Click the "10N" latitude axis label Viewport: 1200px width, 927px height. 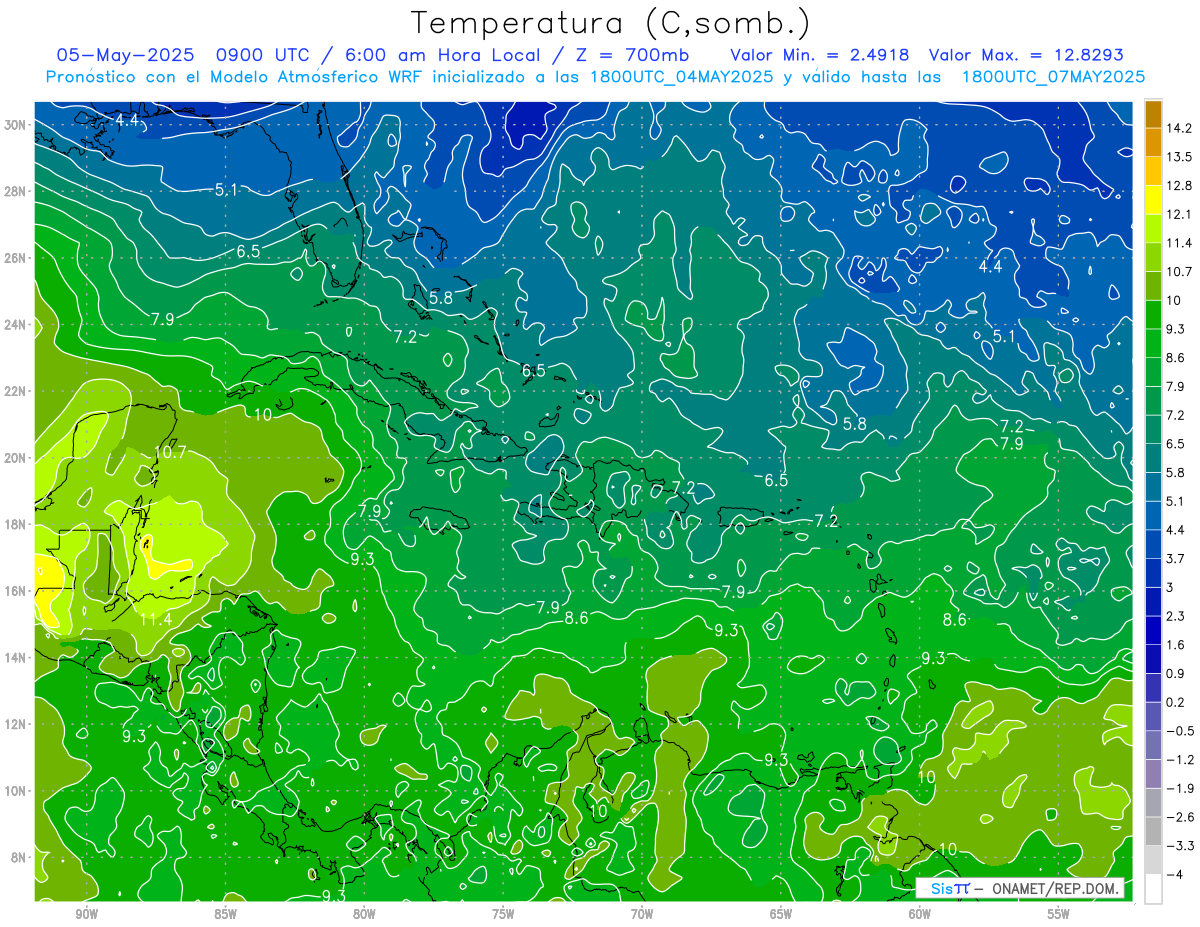coord(15,790)
